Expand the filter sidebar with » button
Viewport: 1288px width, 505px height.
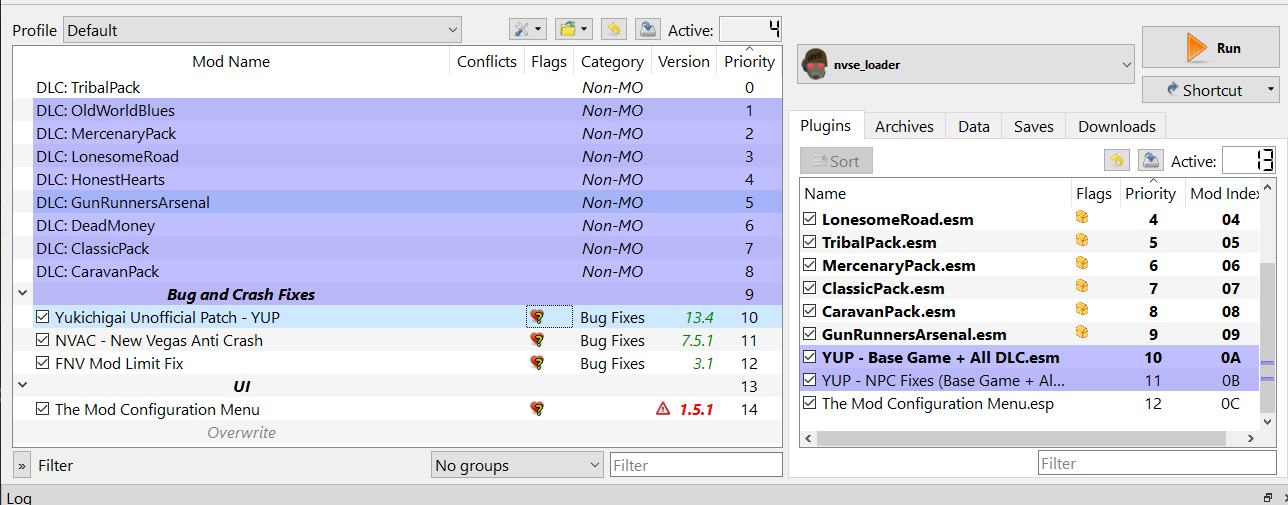coord(21,465)
